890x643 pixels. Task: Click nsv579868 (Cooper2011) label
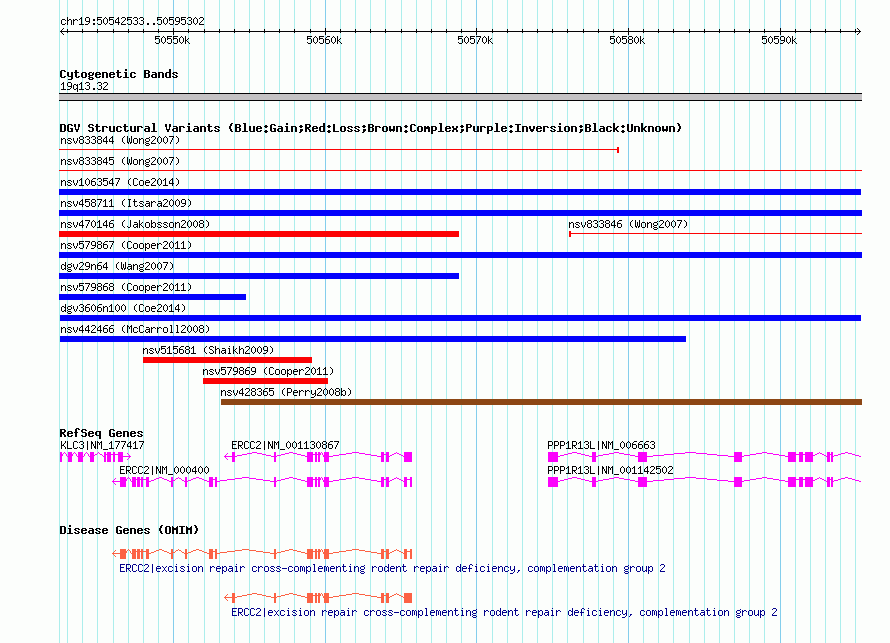(126, 287)
